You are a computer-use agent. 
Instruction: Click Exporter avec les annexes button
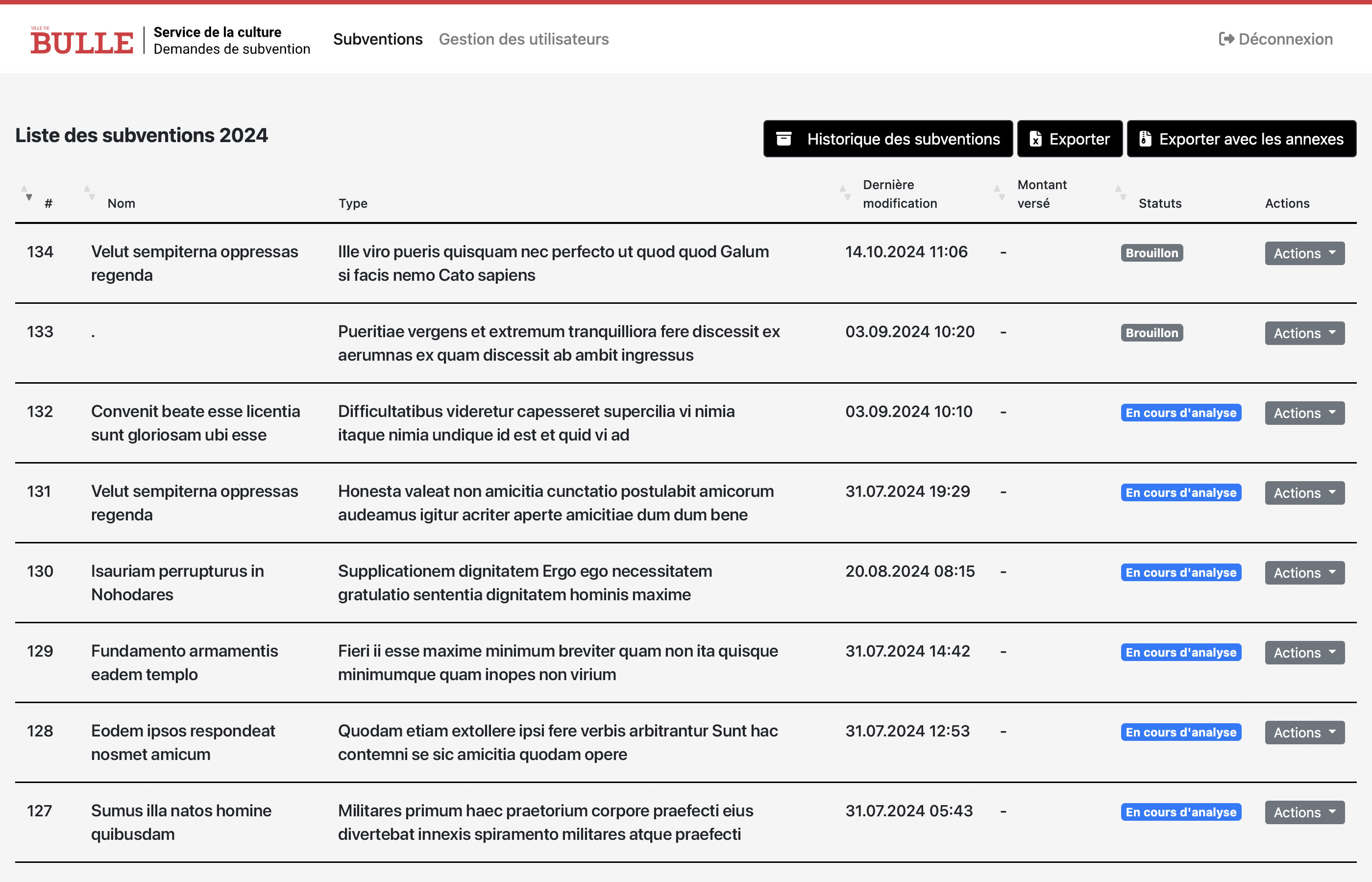1241,139
